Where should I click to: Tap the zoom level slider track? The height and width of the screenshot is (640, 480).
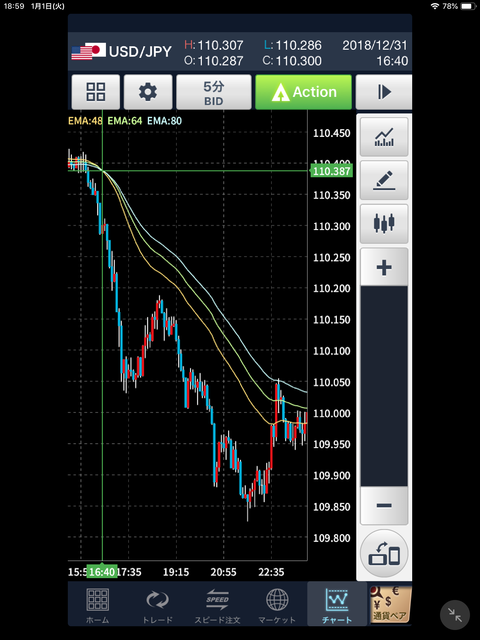click(x=384, y=386)
